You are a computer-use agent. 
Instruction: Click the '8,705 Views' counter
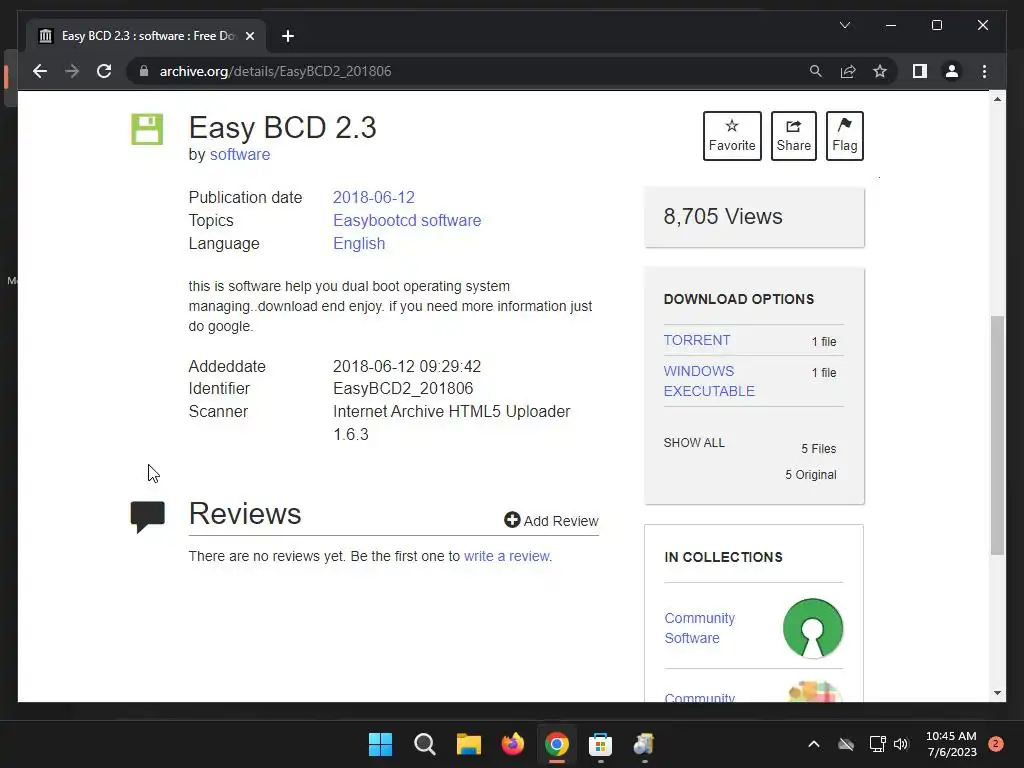(x=722, y=216)
